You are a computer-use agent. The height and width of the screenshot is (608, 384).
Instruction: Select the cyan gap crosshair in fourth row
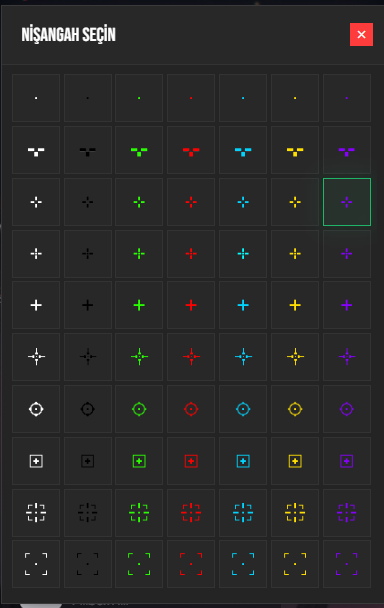click(243, 254)
